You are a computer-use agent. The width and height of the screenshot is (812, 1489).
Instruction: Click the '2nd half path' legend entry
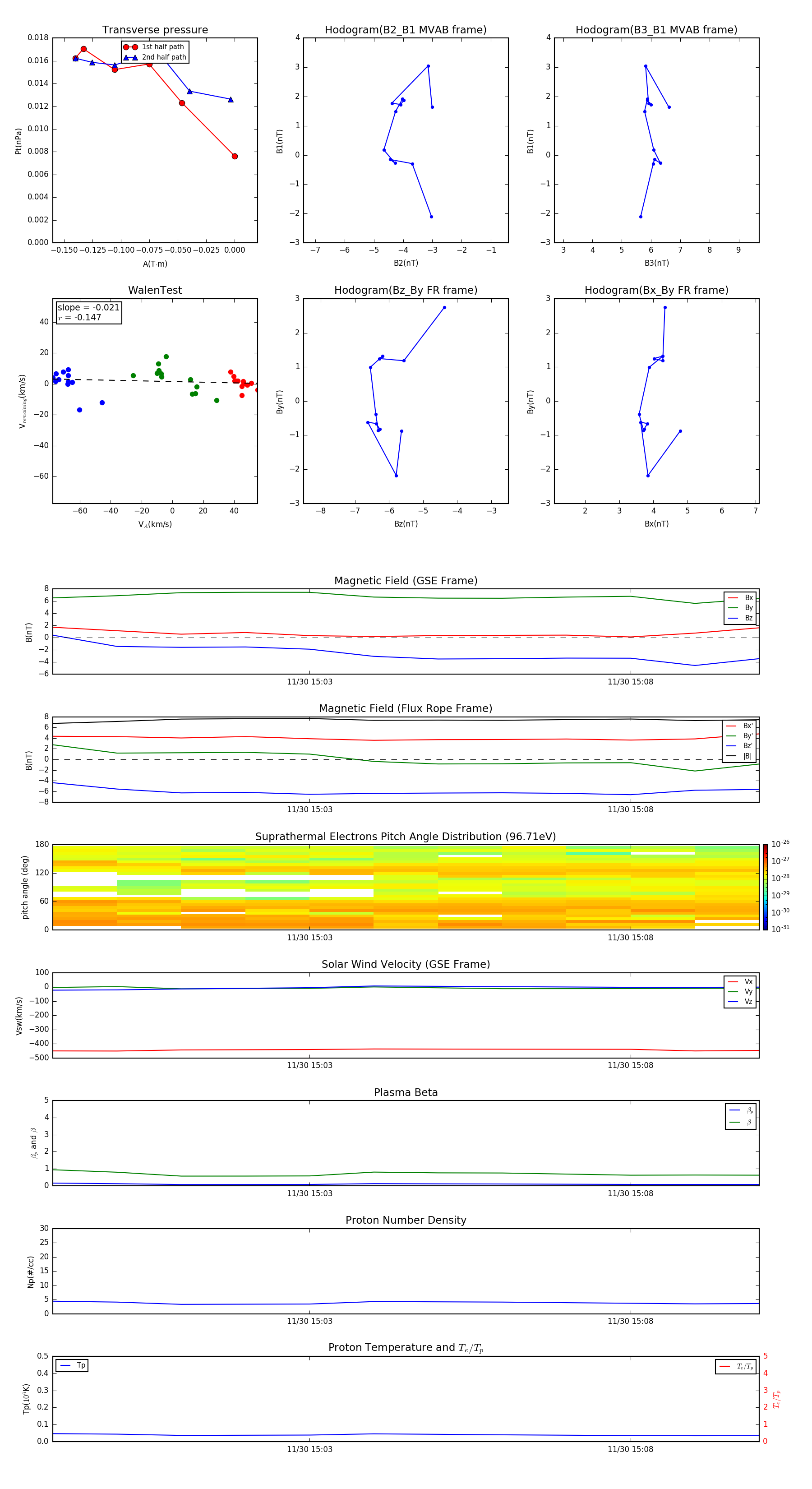154,57
